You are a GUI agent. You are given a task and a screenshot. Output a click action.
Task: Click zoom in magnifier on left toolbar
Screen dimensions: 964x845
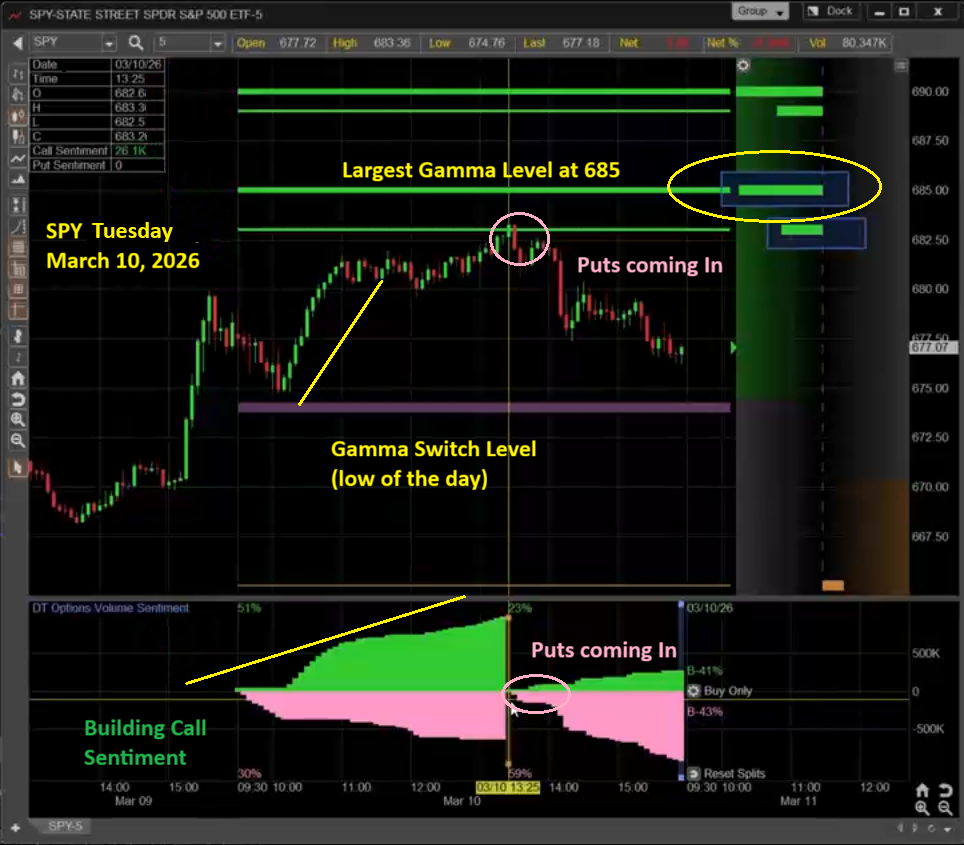coord(17,420)
